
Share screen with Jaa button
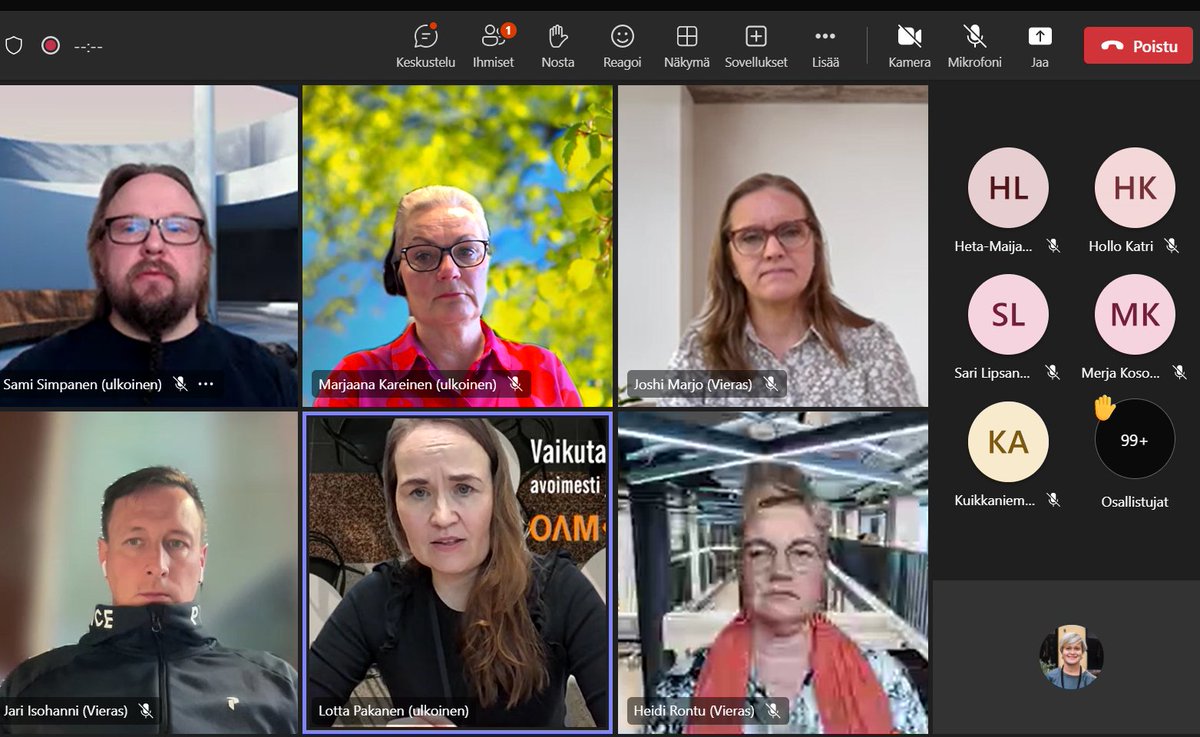point(1040,46)
